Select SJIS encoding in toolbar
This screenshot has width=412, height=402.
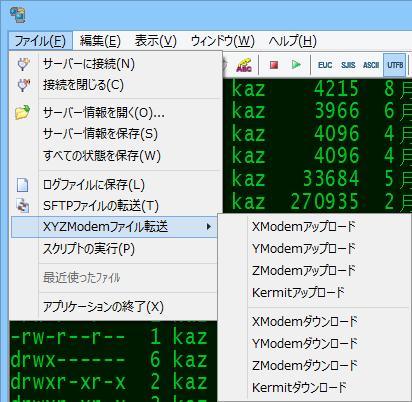(x=348, y=65)
